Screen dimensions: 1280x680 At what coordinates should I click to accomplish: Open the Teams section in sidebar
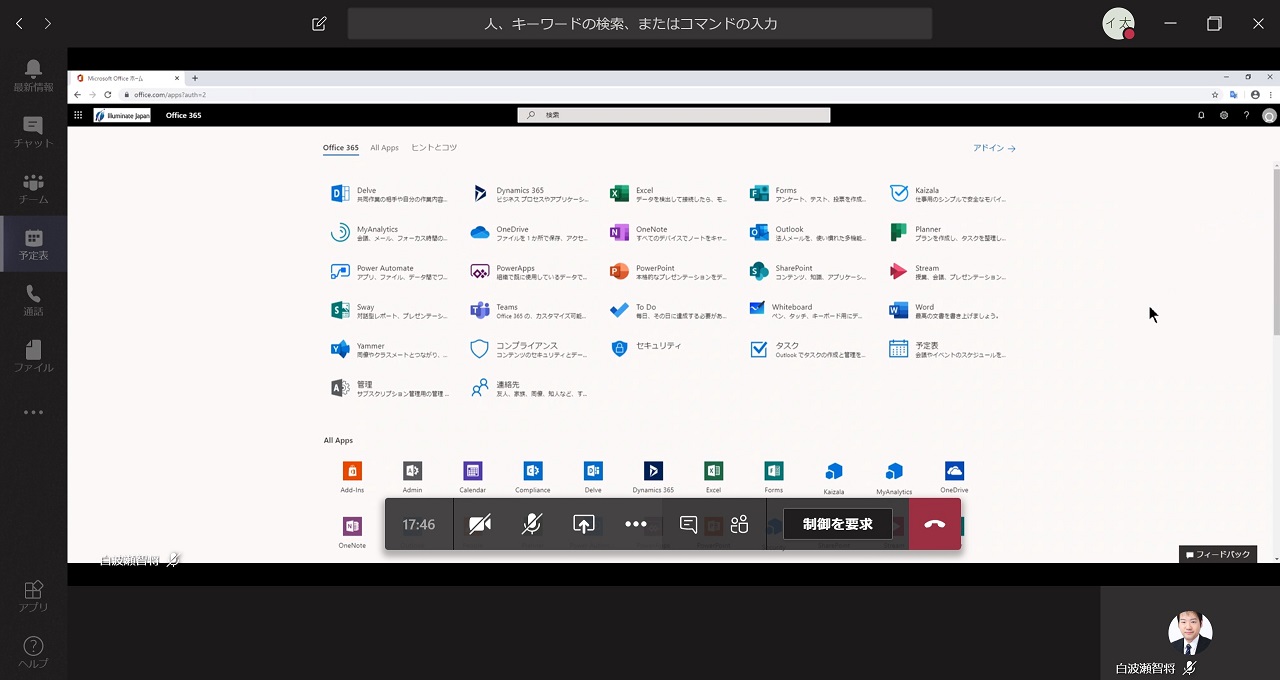33,188
